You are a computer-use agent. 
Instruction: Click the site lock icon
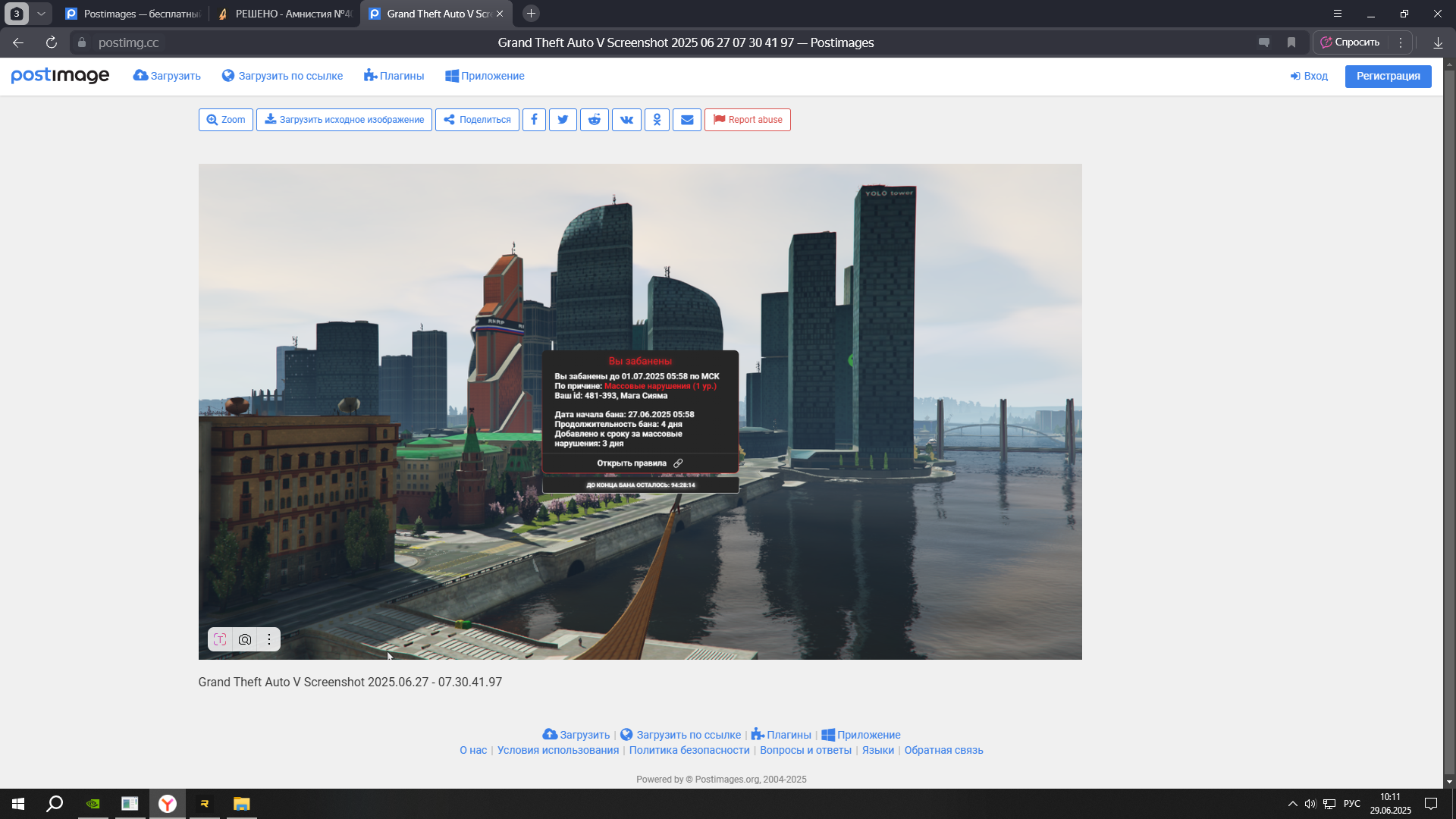(x=82, y=42)
